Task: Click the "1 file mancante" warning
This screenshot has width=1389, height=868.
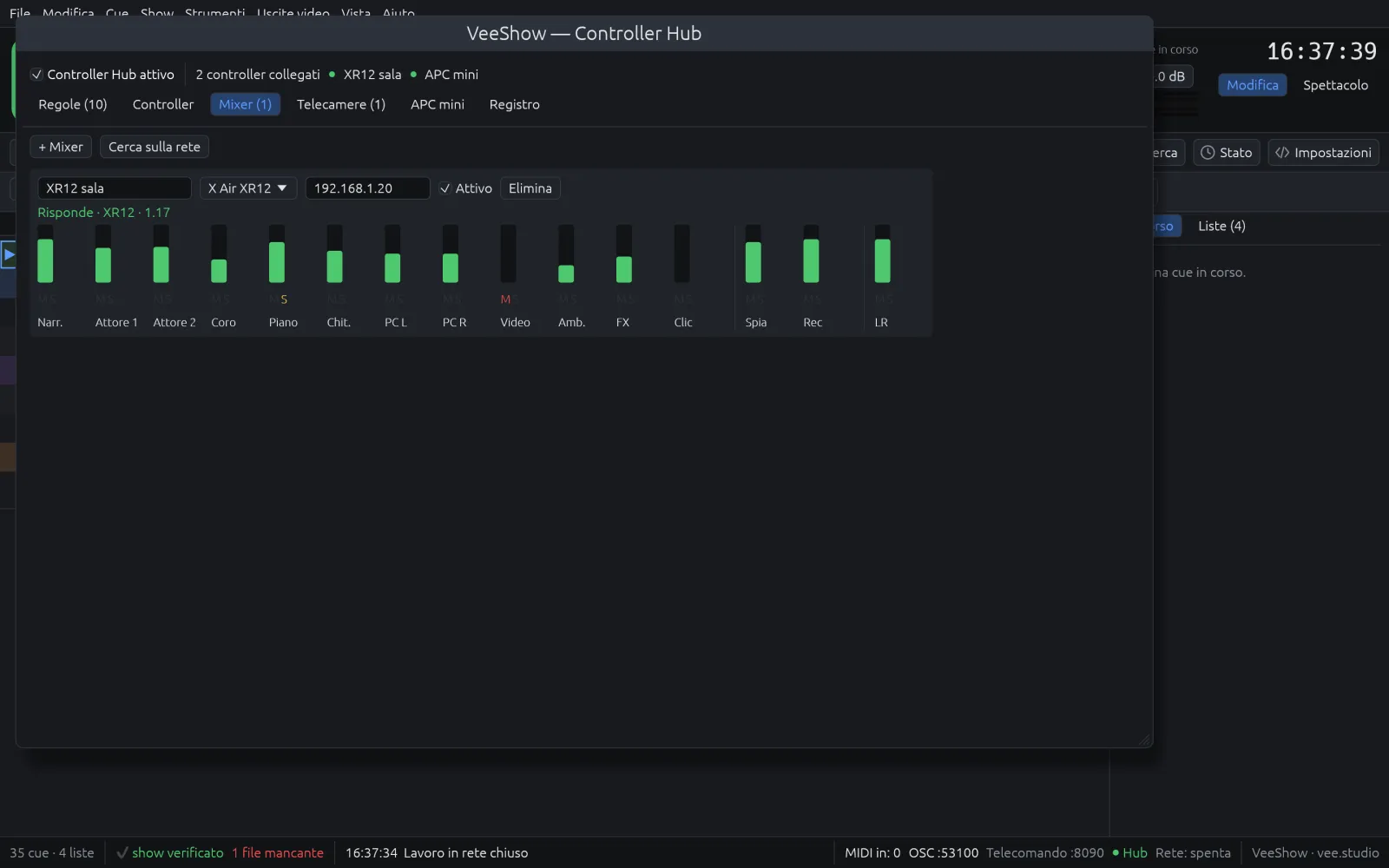Action: pos(278,853)
